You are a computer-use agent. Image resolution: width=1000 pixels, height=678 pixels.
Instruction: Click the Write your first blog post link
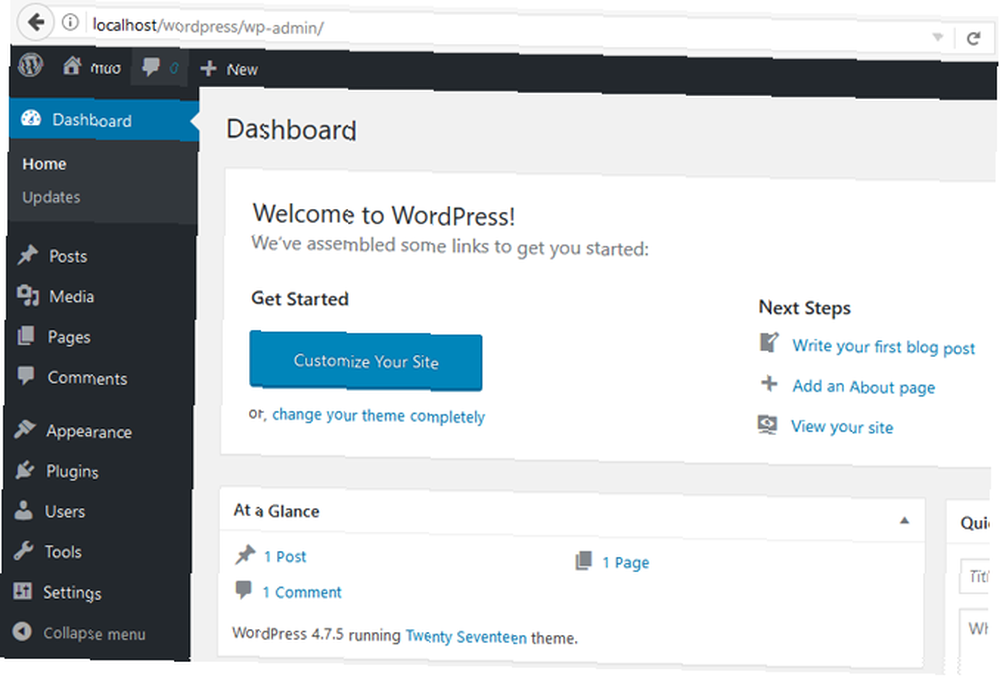click(884, 347)
